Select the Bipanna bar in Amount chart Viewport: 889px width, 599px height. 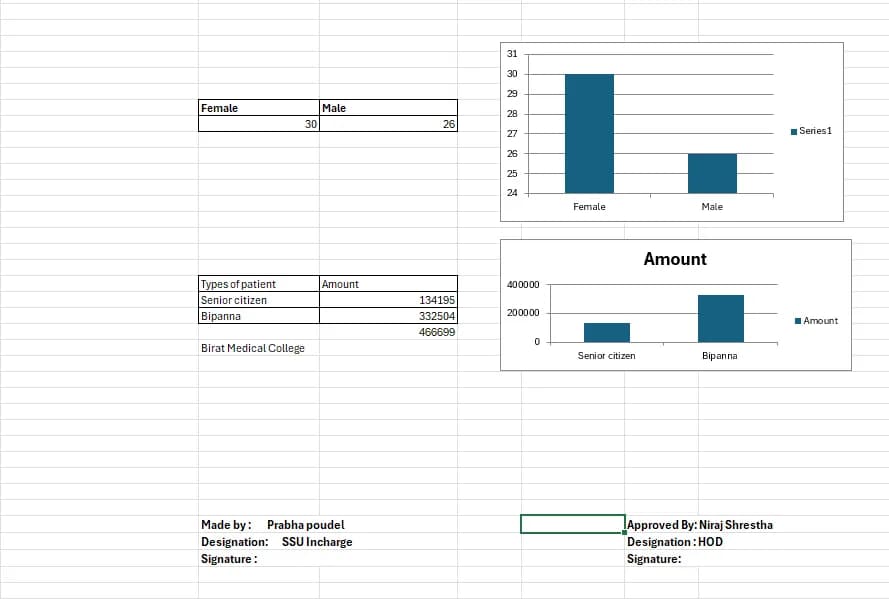coord(721,318)
